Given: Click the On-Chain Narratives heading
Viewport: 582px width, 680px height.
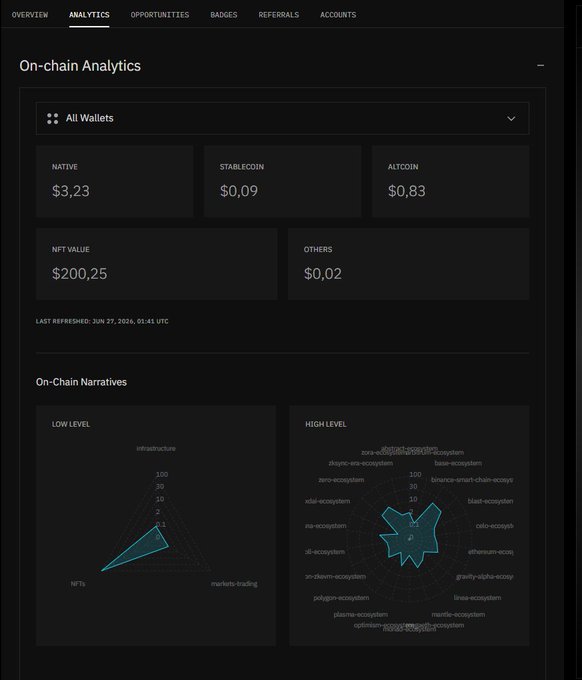Looking at the screenshot, I should coord(82,382).
